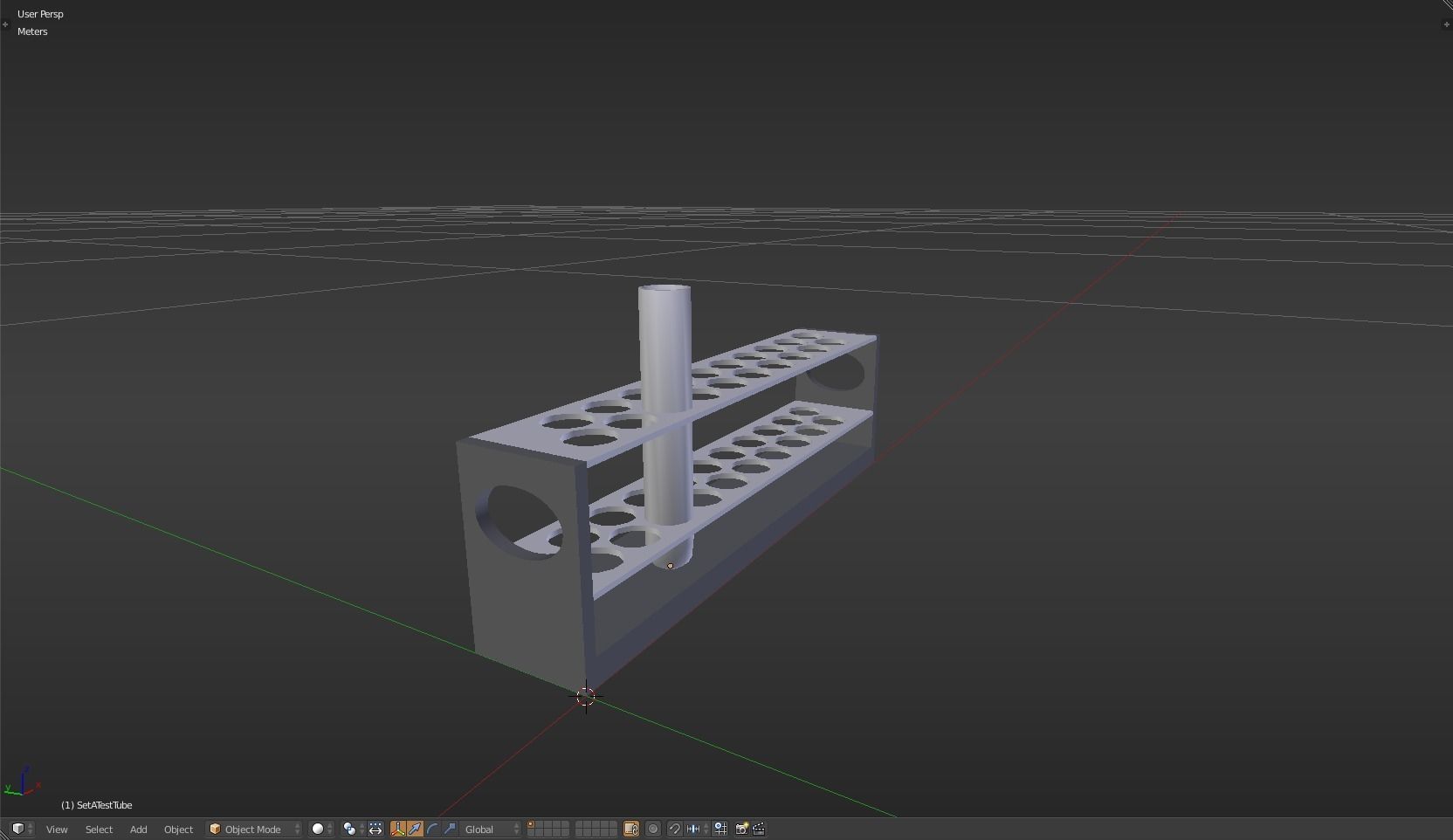The height and width of the screenshot is (840, 1453).
Task: Click the test tube origin dot
Action: pyautogui.click(x=671, y=566)
